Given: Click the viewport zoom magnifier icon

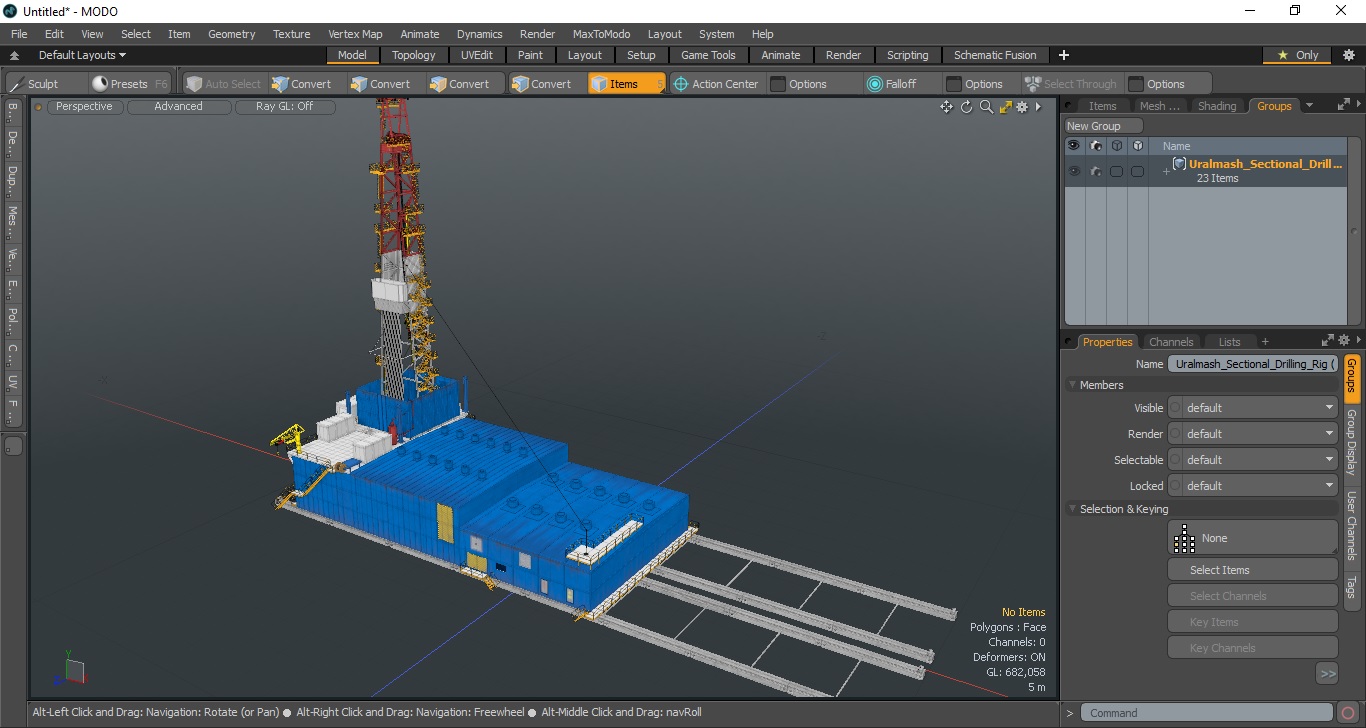Looking at the screenshot, I should click(x=986, y=107).
